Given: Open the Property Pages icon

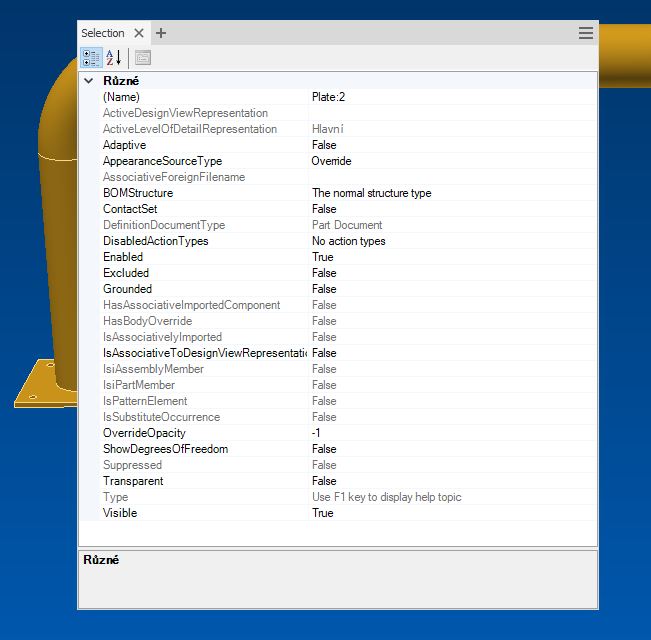Looking at the screenshot, I should click(x=143, y=58).
